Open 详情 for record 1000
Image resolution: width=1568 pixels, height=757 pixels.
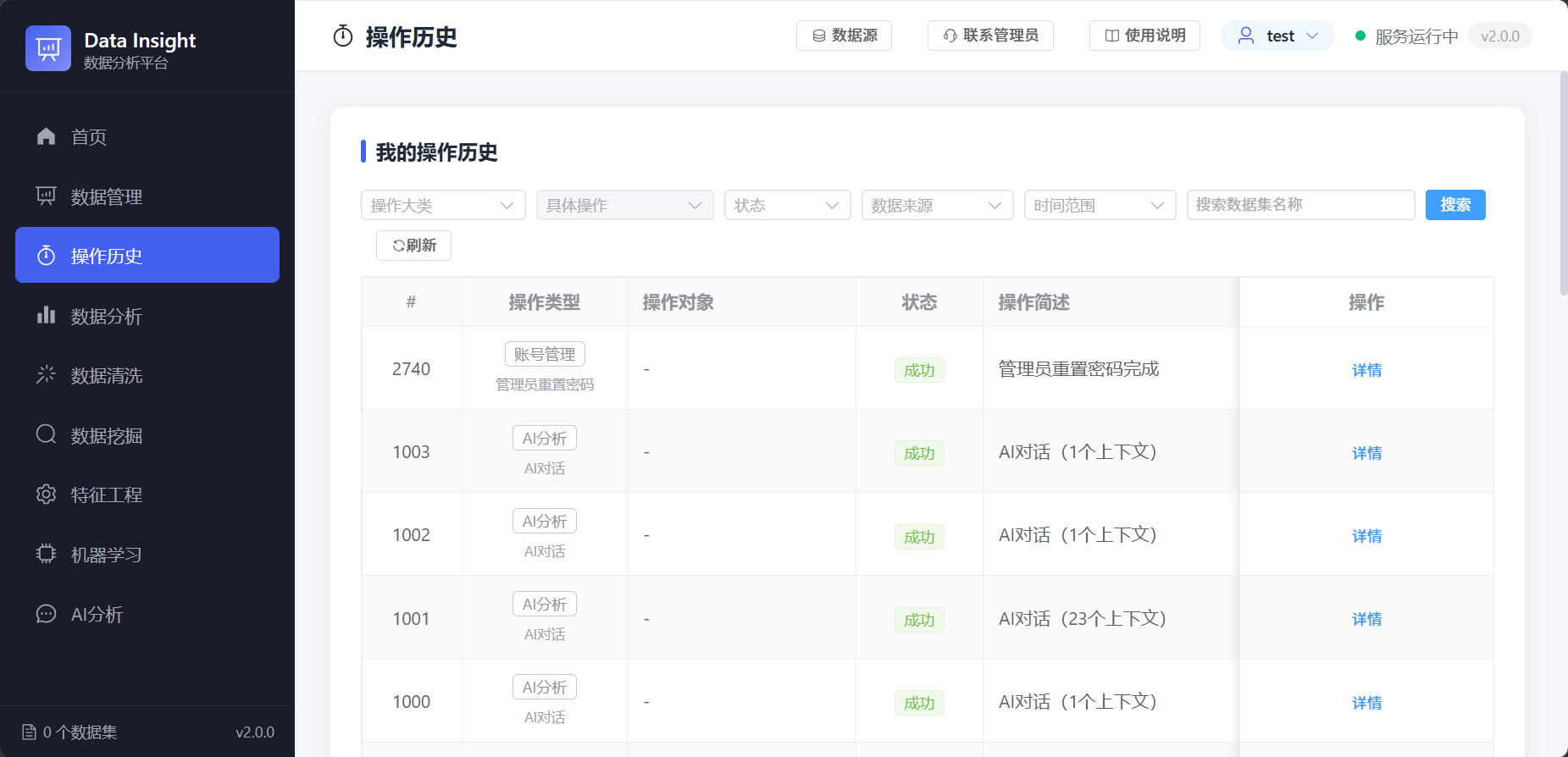coord(1366,703)
